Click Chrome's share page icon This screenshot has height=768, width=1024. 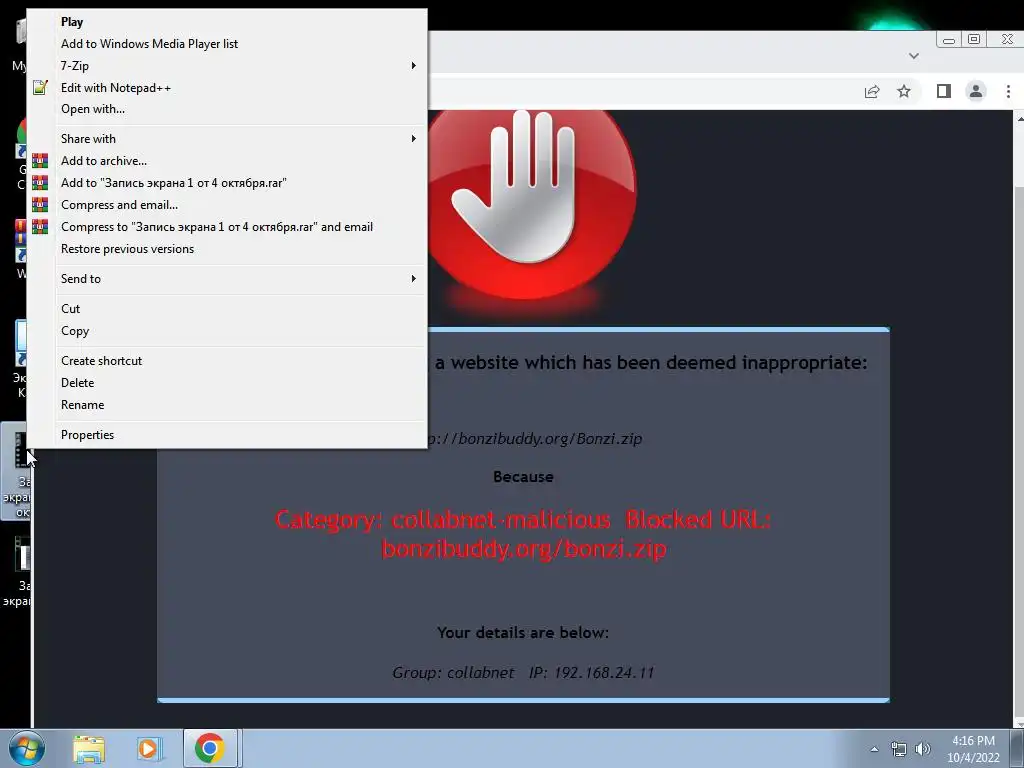[x=872, y=91]
